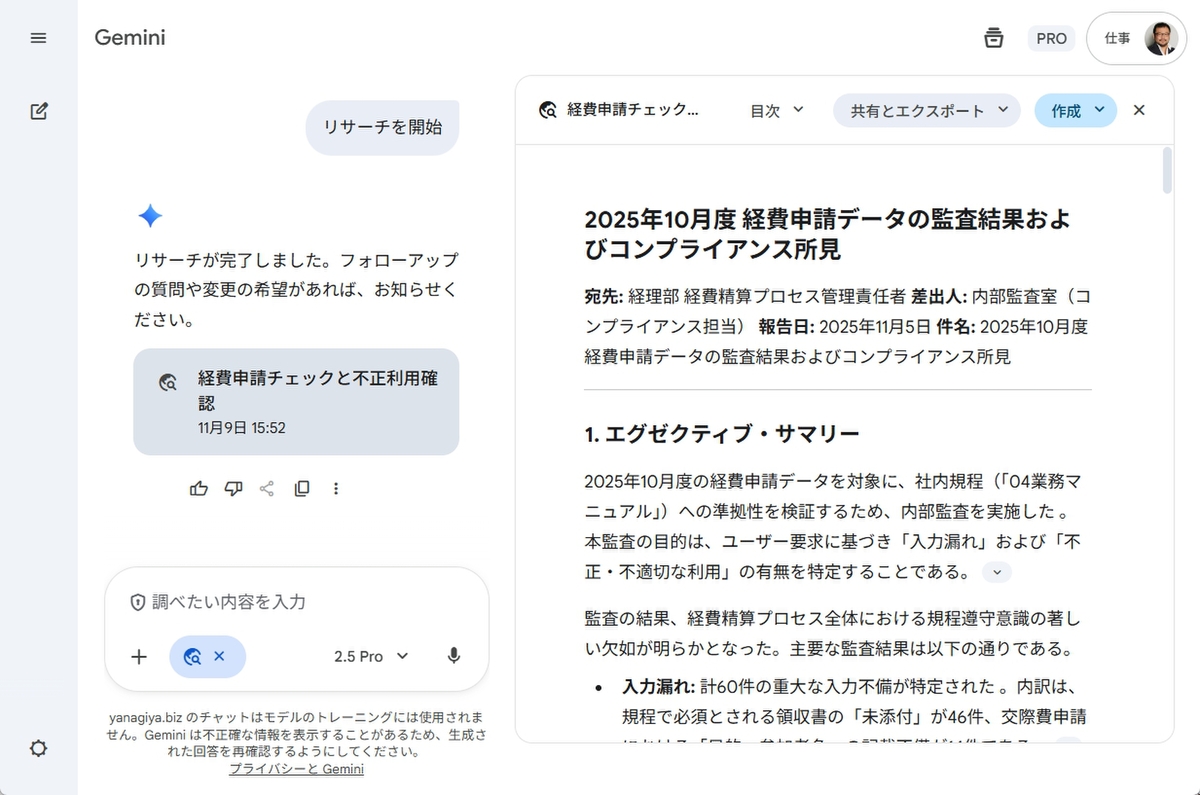Click the report title 2025年10月度 経費申請データ

(827, 234)
